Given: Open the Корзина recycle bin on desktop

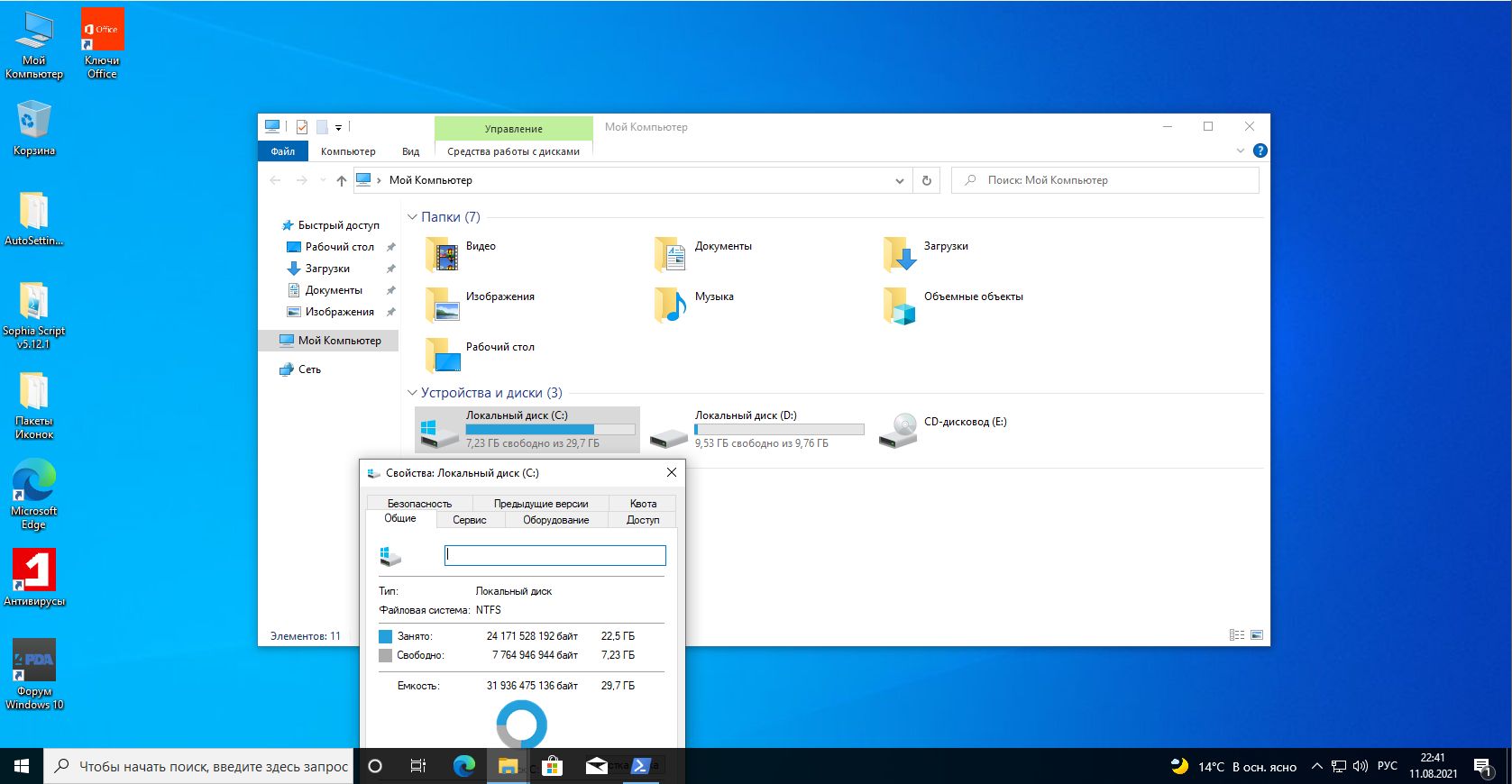Looking at the screenshot, I should 33,122.
